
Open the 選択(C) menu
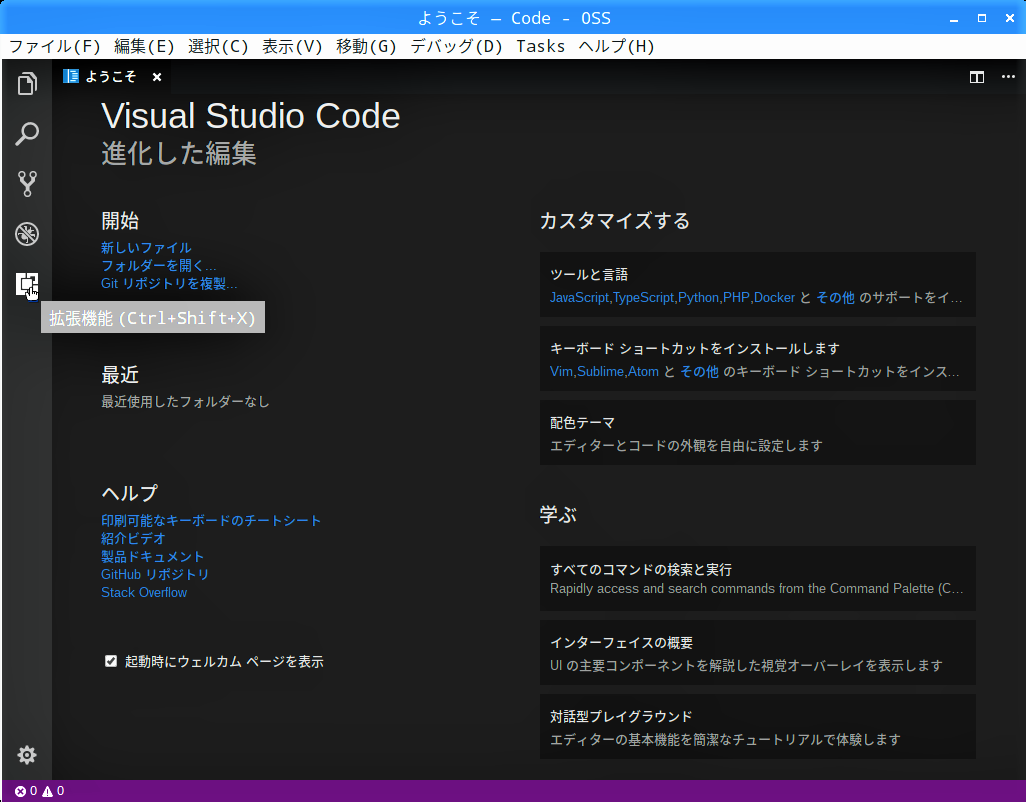tap(218, 46)
